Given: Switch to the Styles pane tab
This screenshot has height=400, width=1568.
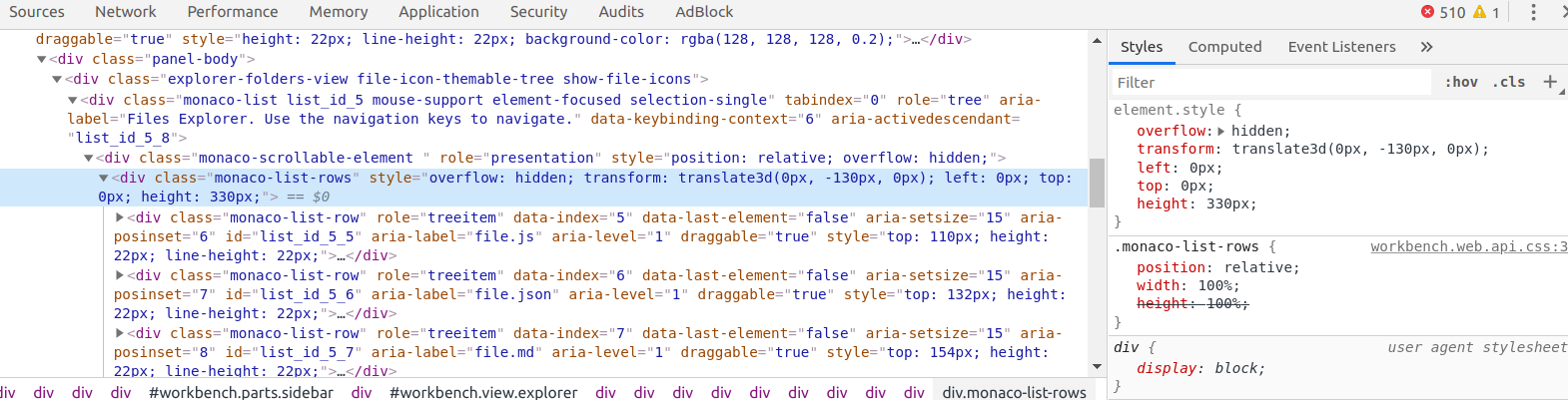Looking at the screenshot, I should click(x=1142, y=47).
